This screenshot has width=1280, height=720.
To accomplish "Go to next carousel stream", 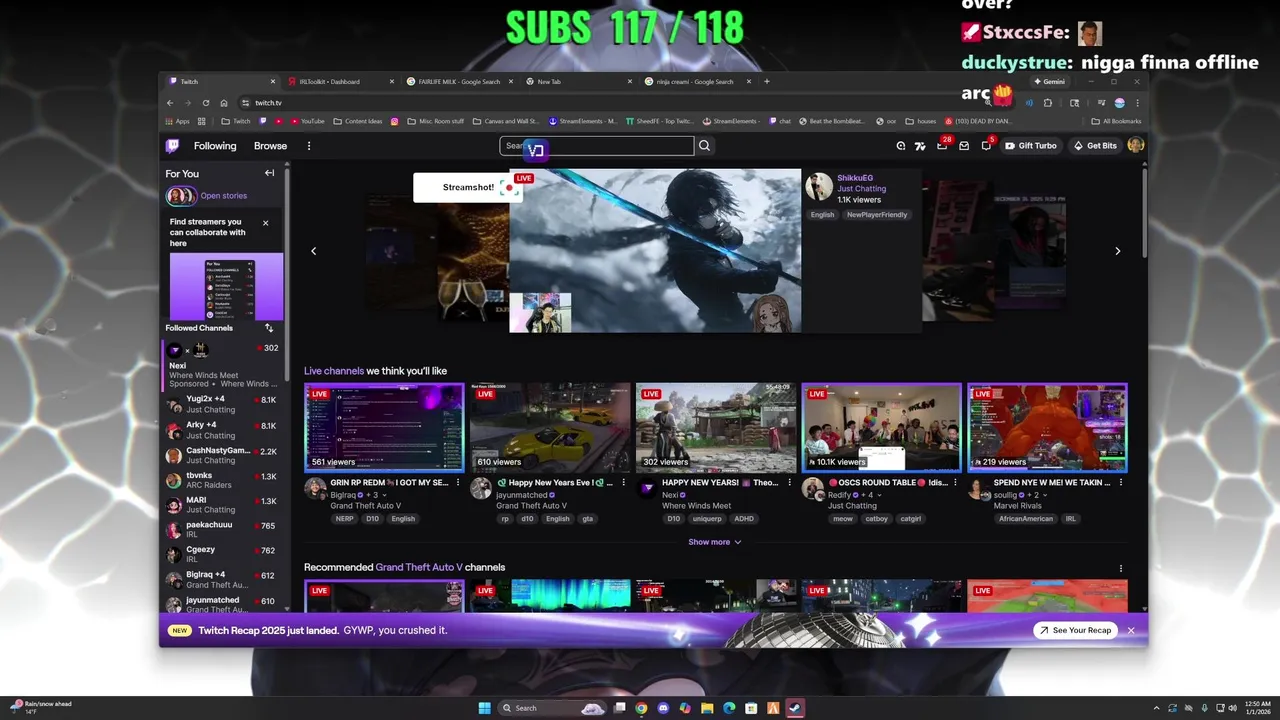I will [1117, 251].
